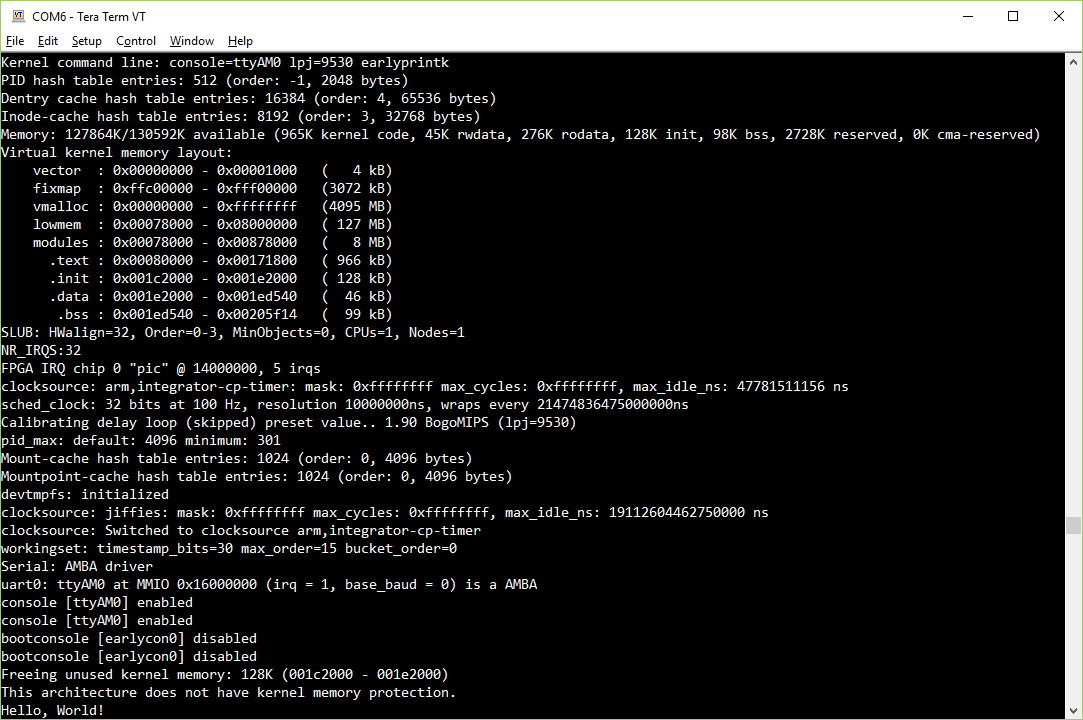This screenshot has width=1083, height=720.
Task: Click the NR_IRQS:32 line
Action: tap(41, 350)
